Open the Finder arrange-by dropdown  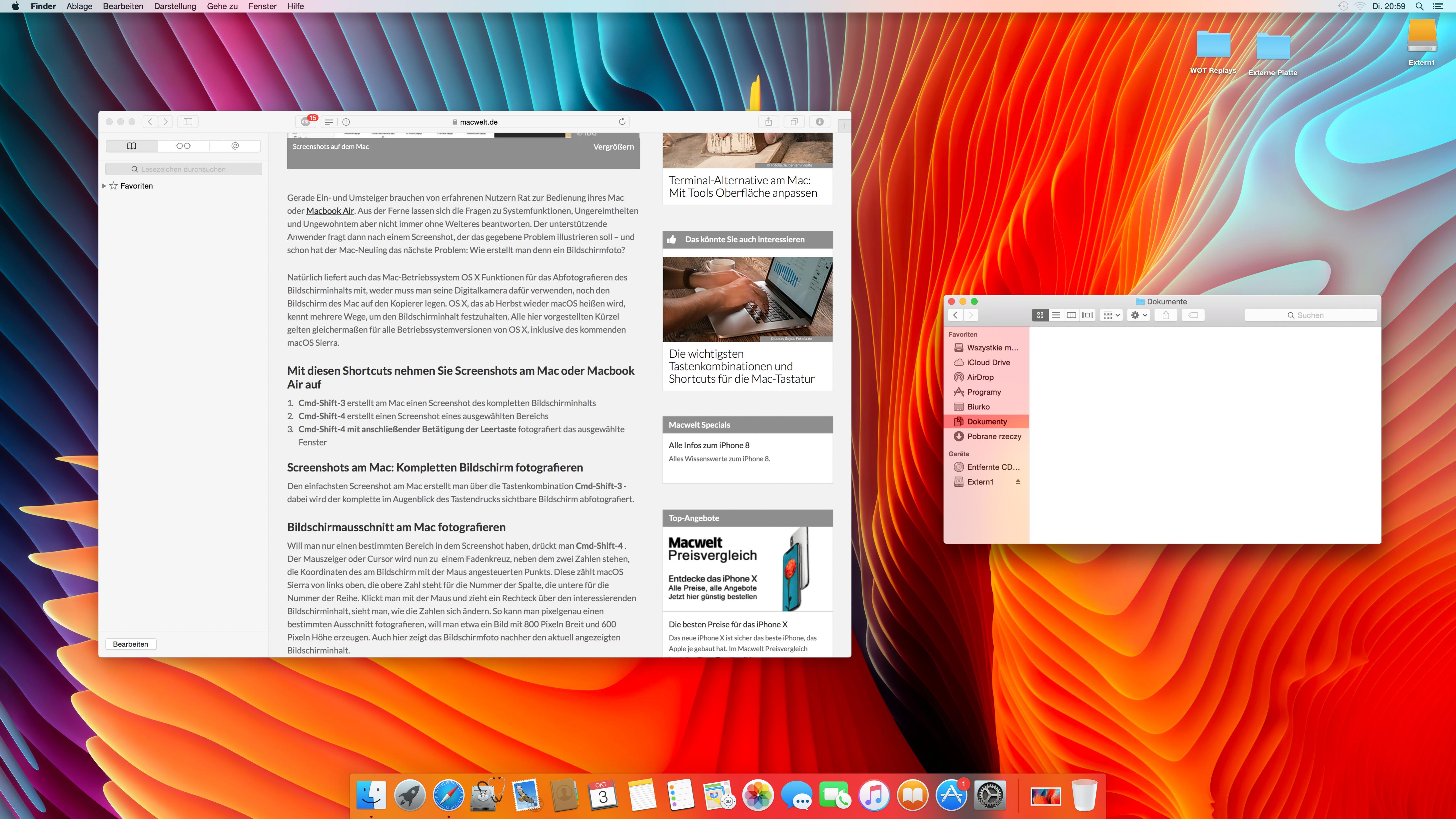coord(1111,315)
